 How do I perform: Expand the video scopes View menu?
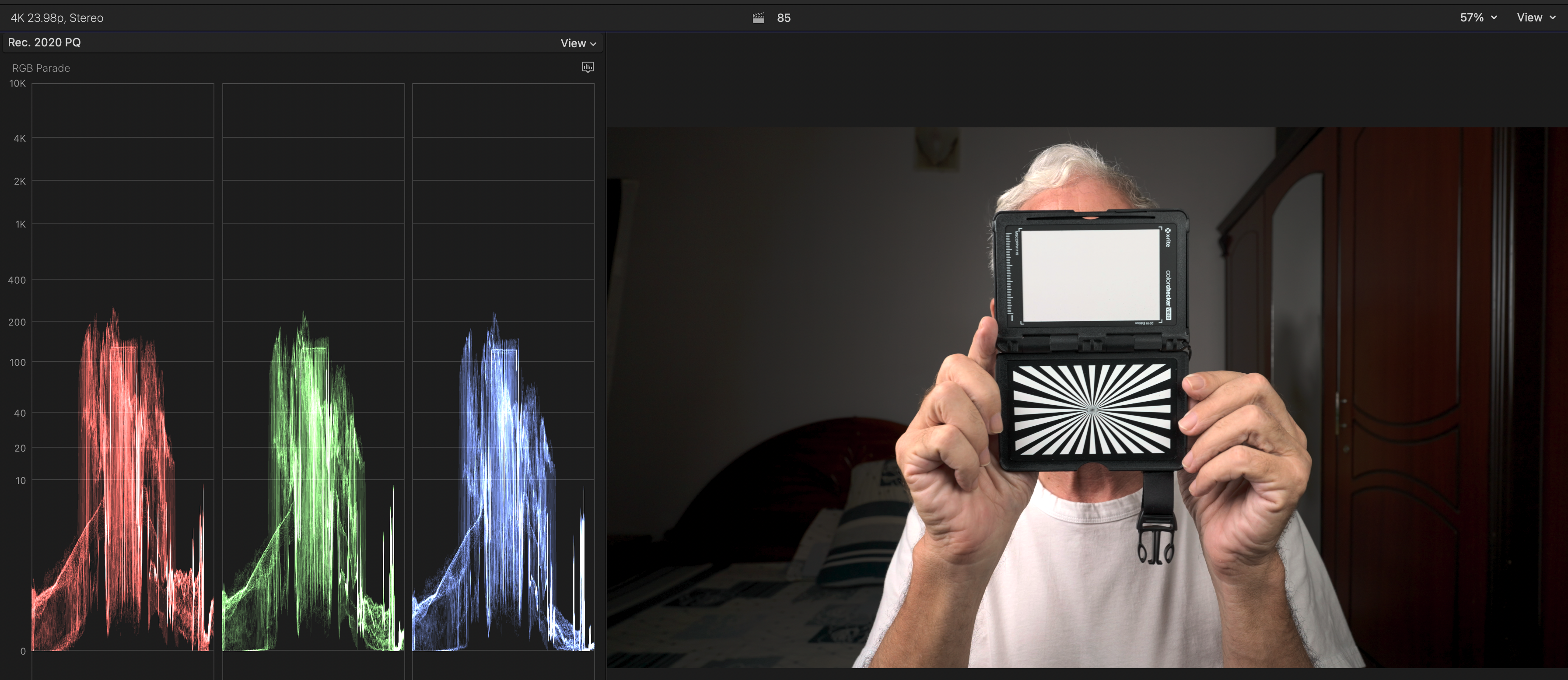click(578, 43)
